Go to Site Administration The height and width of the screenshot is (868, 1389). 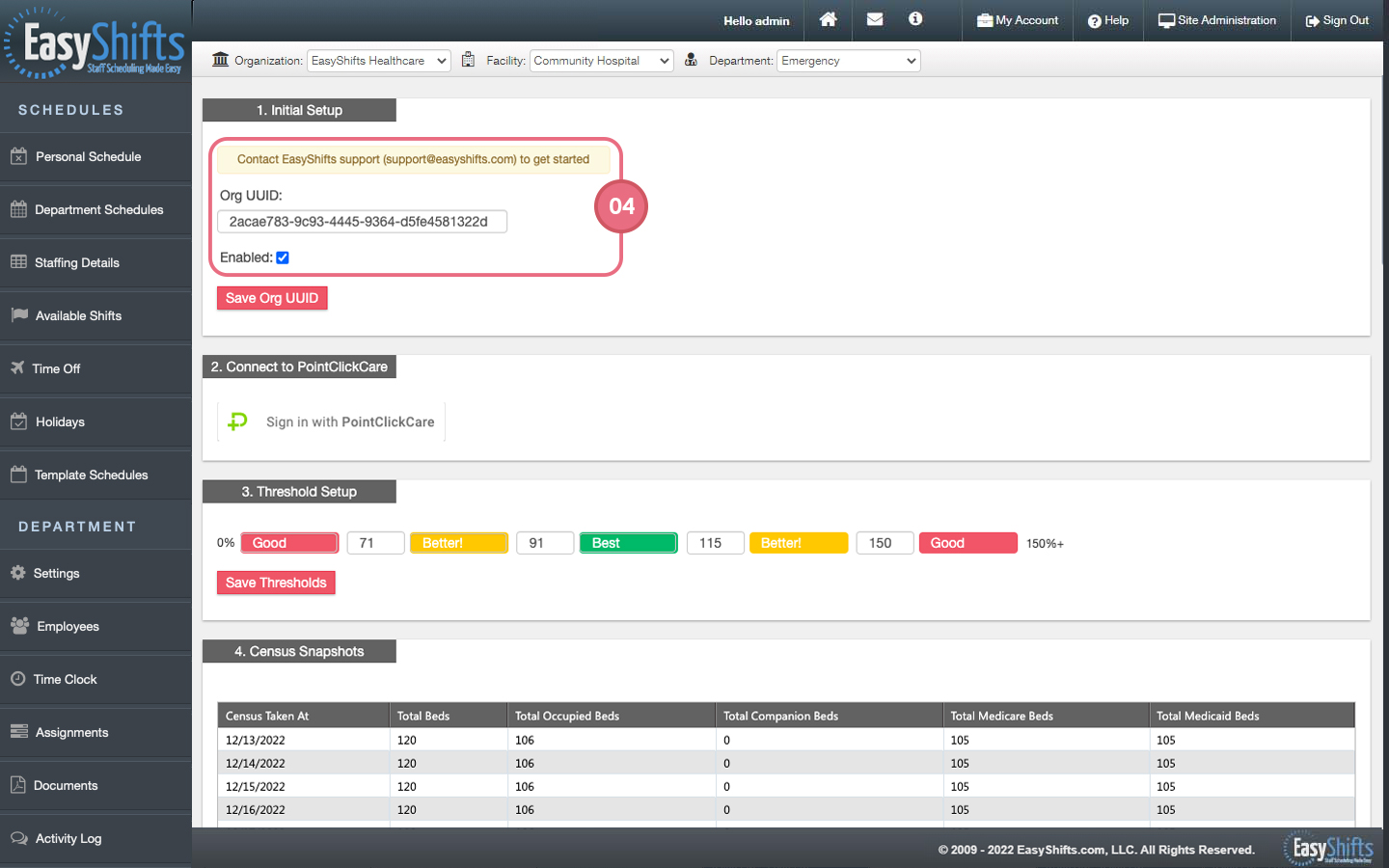pyautogui.click(x=1217, y=20)
